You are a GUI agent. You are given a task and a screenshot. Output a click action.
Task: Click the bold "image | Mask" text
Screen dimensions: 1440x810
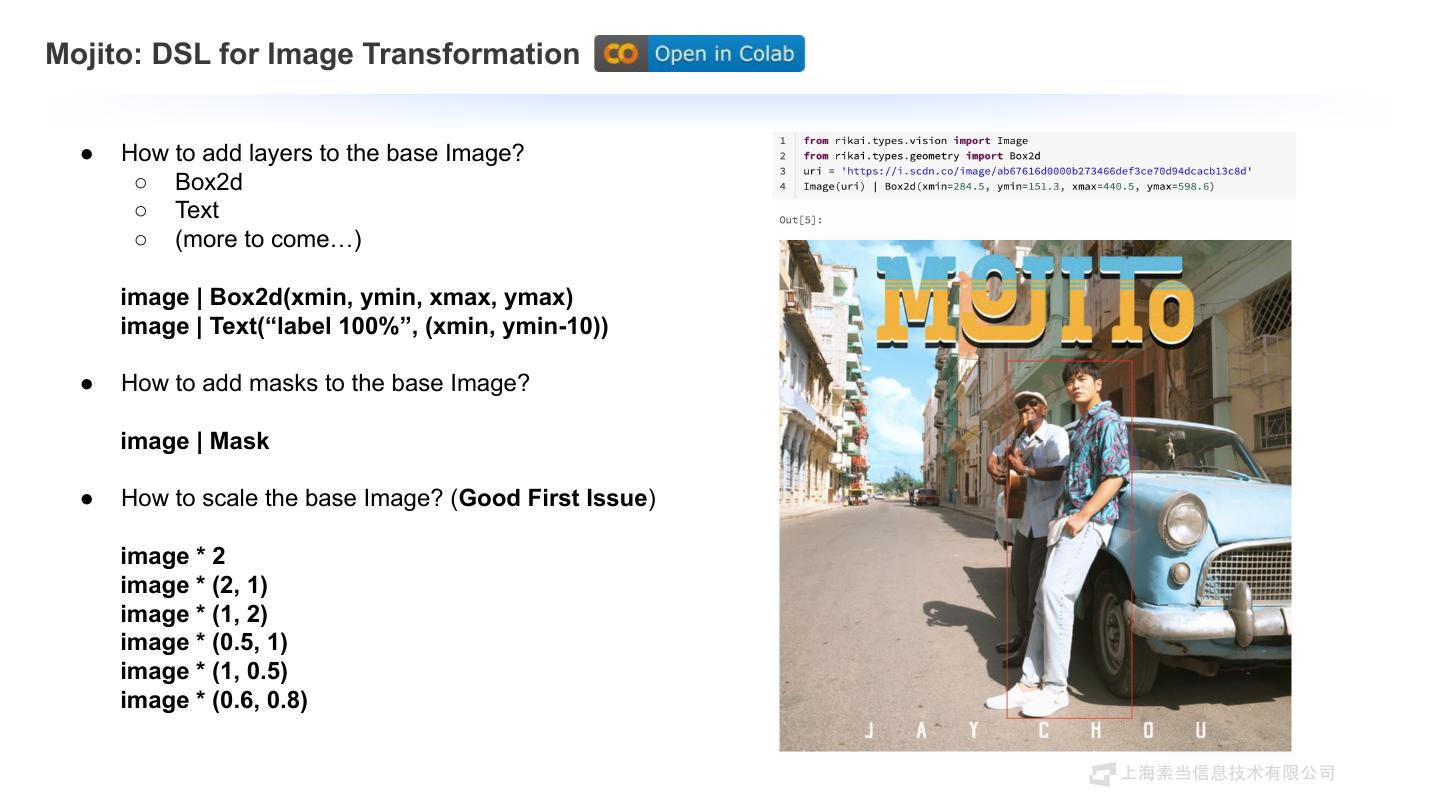click(195, 441)
